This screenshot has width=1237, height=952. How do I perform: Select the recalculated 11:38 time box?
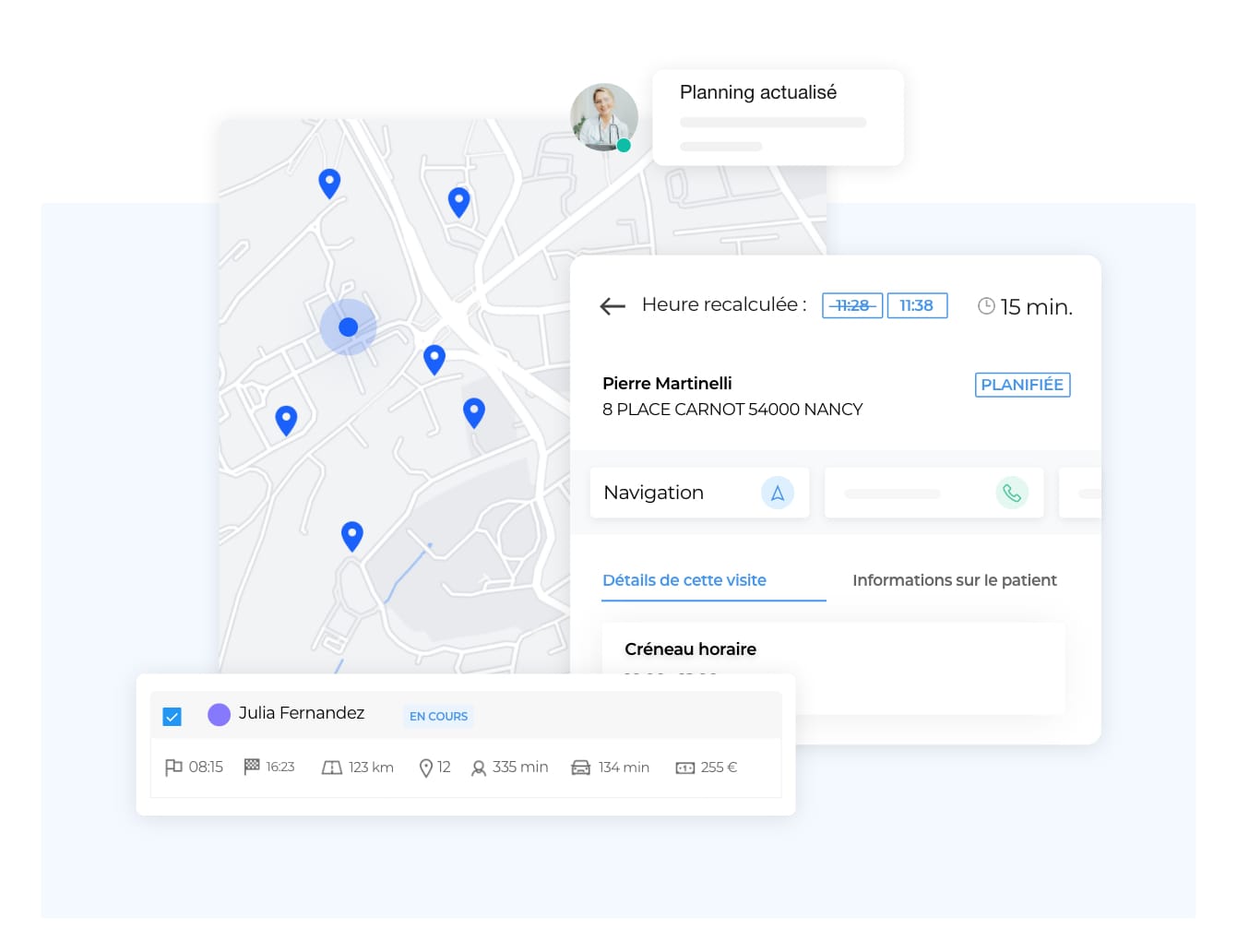pos(917,305)
